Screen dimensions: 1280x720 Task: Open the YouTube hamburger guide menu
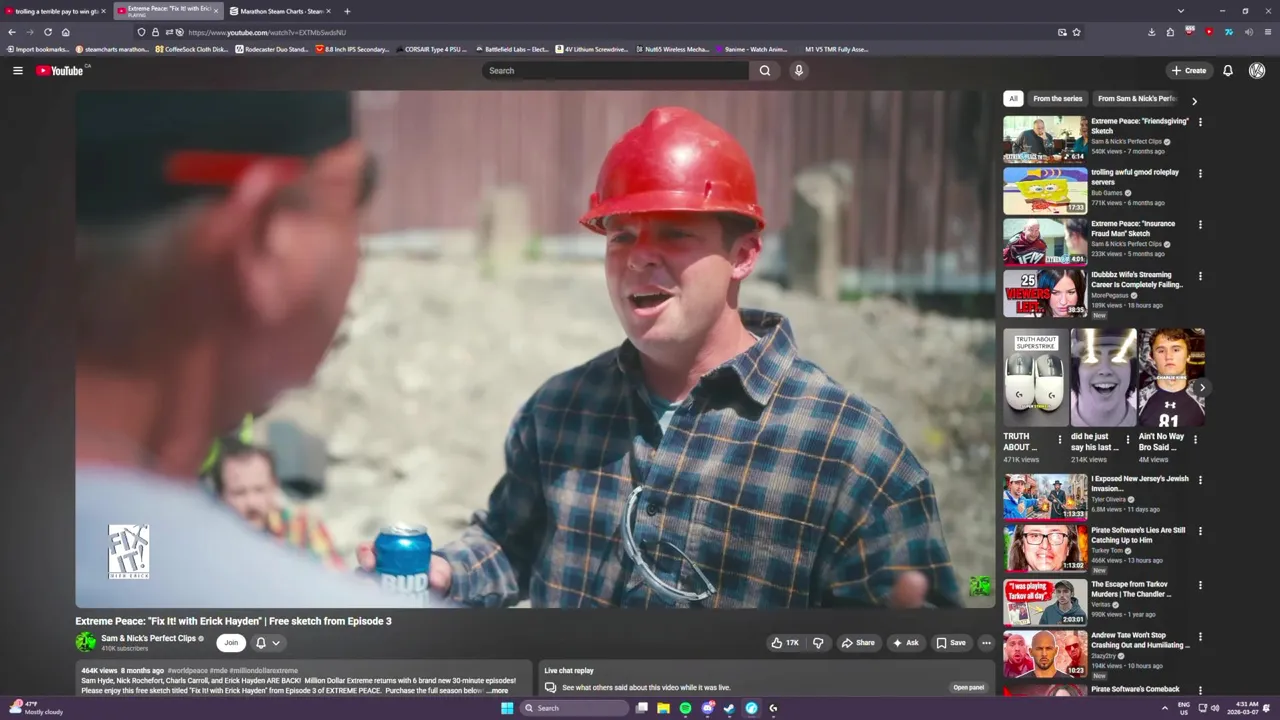click(x=17, y=70)
